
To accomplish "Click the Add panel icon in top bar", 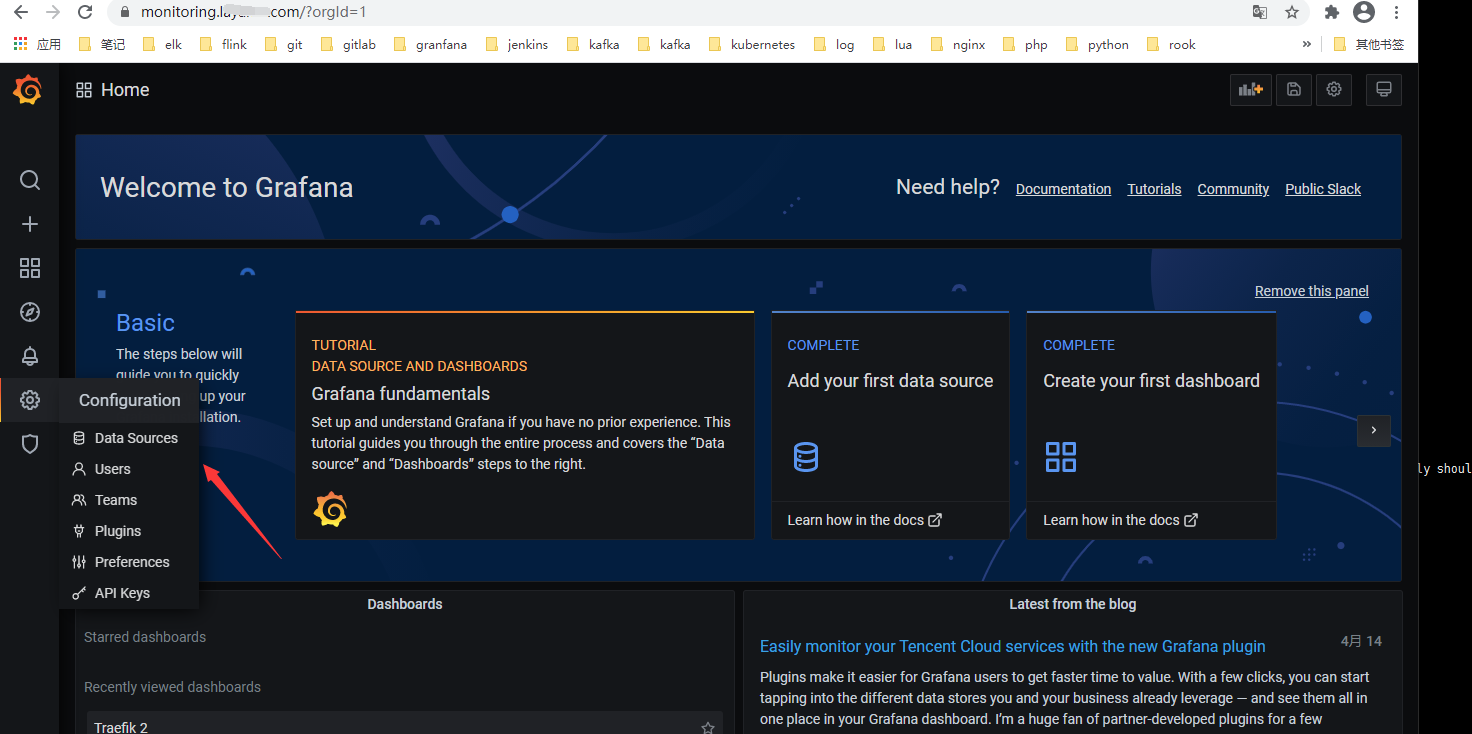I will (x=1251, y=89).
